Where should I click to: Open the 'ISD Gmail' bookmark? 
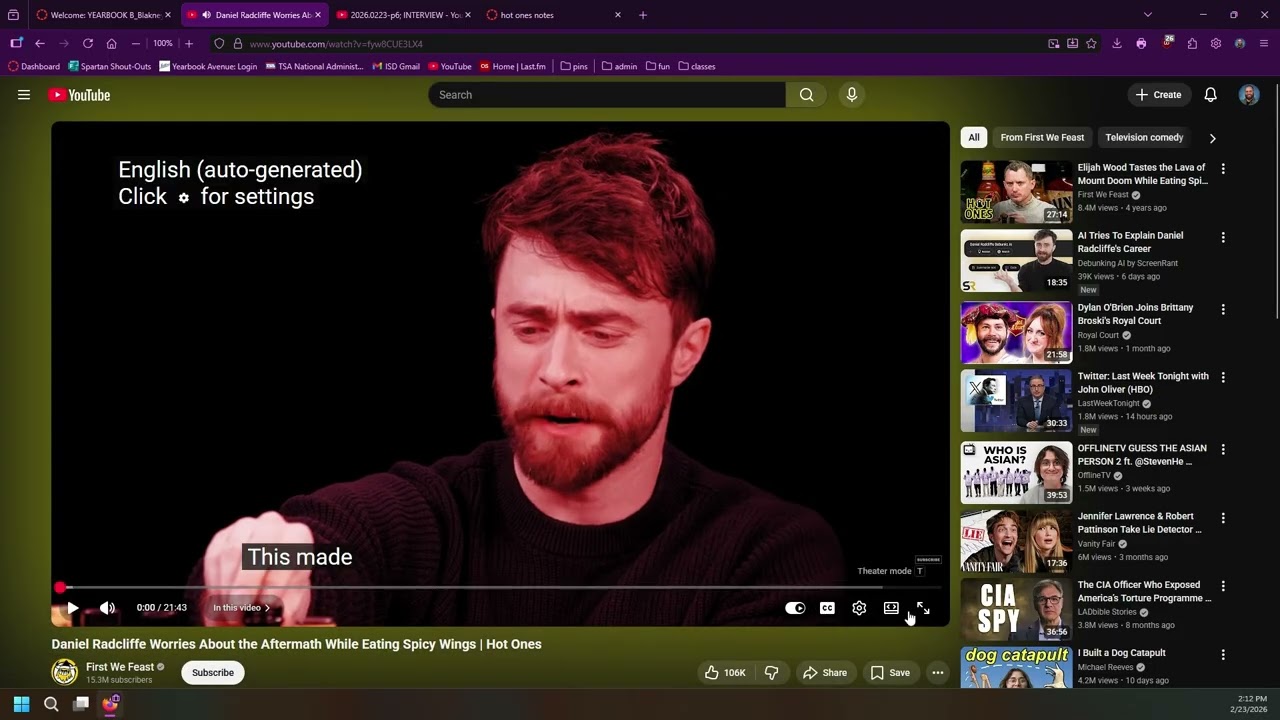(x=396, y=67)
